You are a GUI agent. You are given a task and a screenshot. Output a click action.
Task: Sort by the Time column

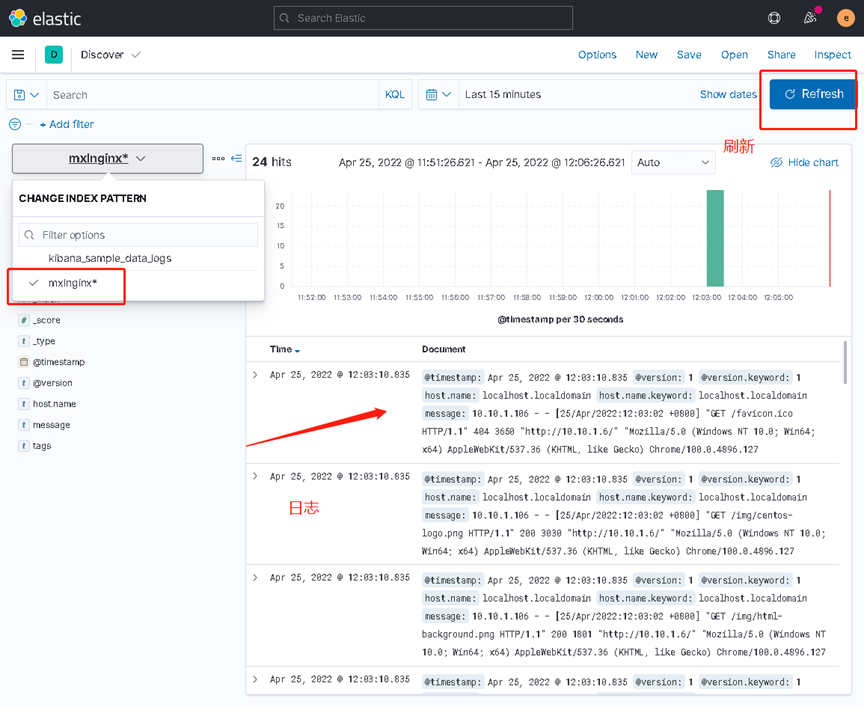tap(284, 349)
